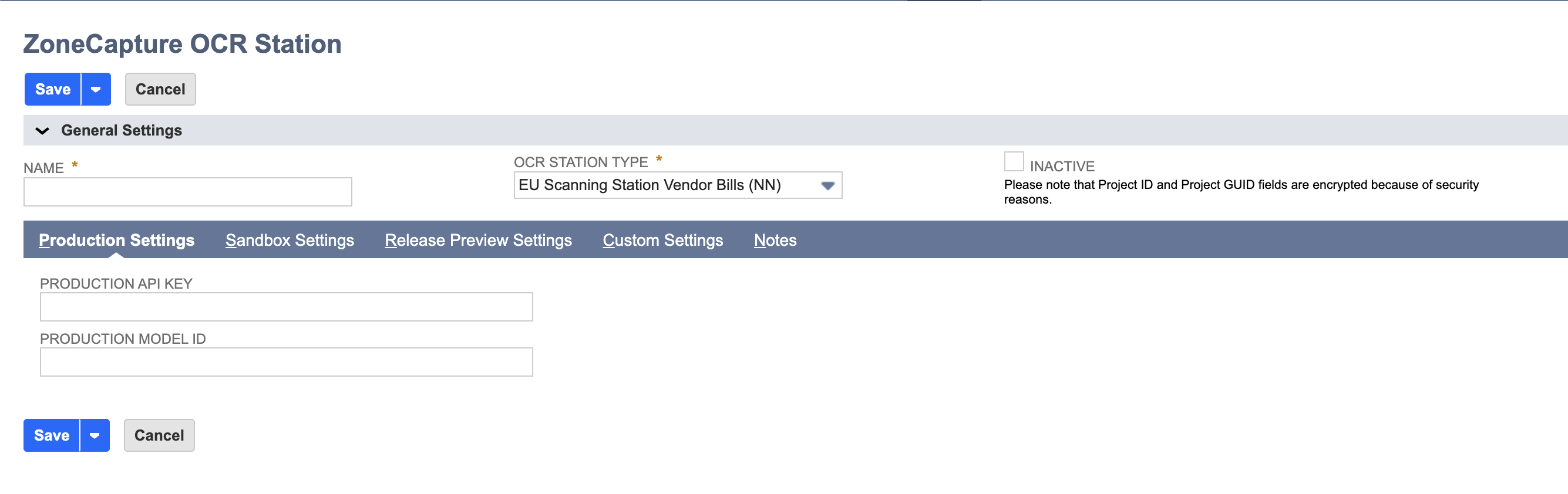This screenshot has height=494, width=1568.
Task: Focus the Name input field
Action: tap(187, 192)
